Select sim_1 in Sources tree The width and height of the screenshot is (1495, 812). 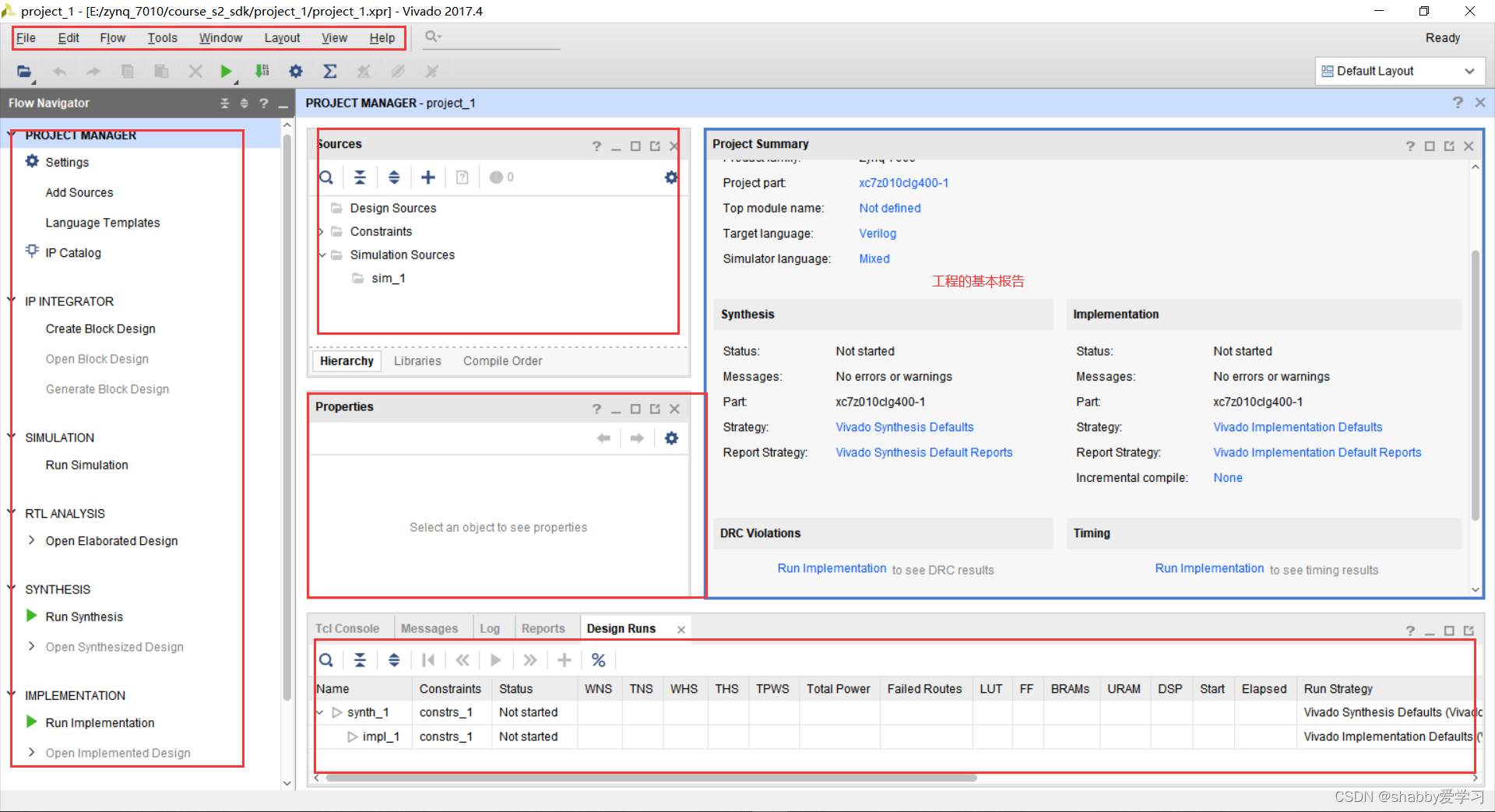(x=389, y=278)
